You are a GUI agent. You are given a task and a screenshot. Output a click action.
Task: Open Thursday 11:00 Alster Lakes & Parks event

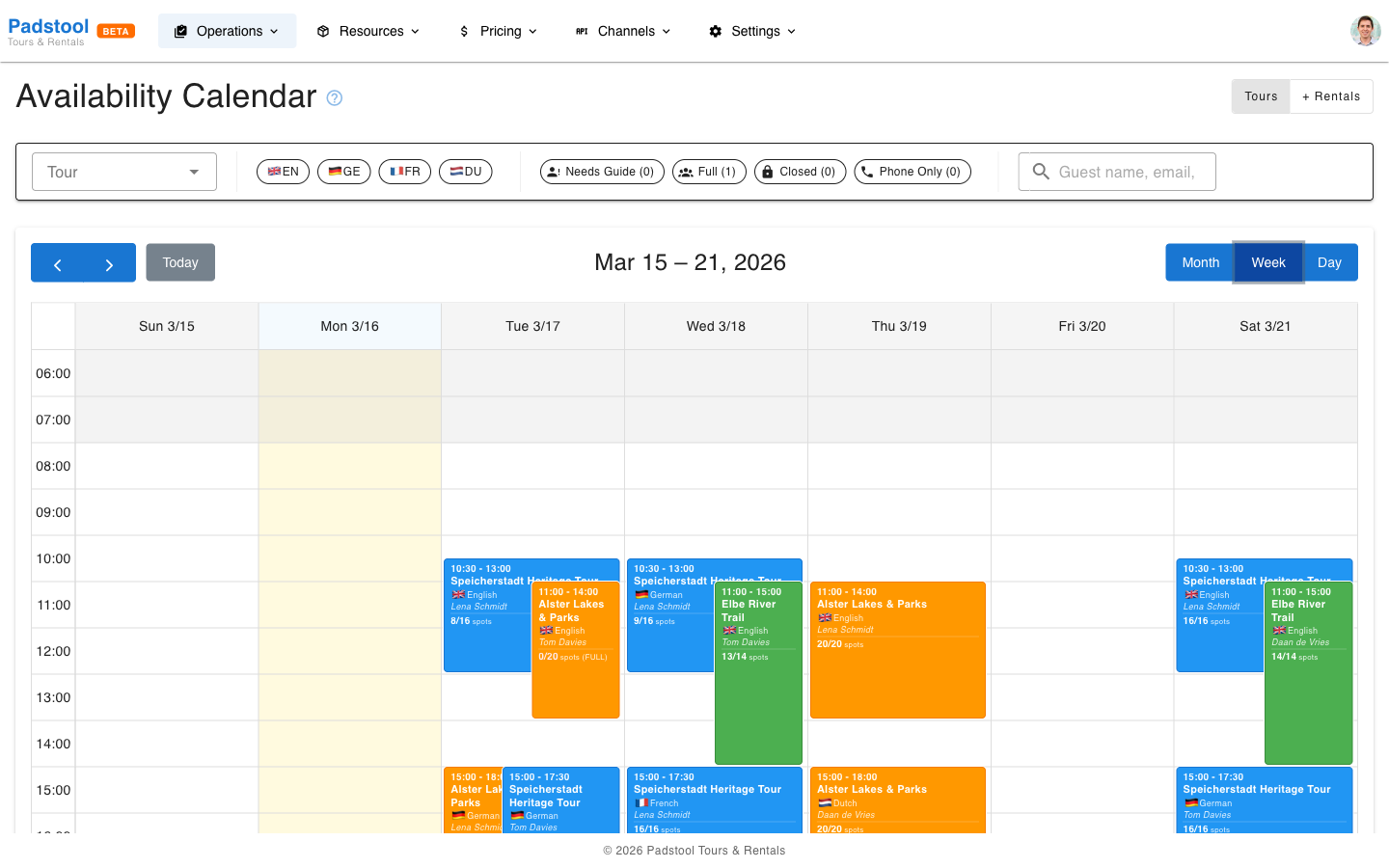pyautogui.click(x=898, y=650)
